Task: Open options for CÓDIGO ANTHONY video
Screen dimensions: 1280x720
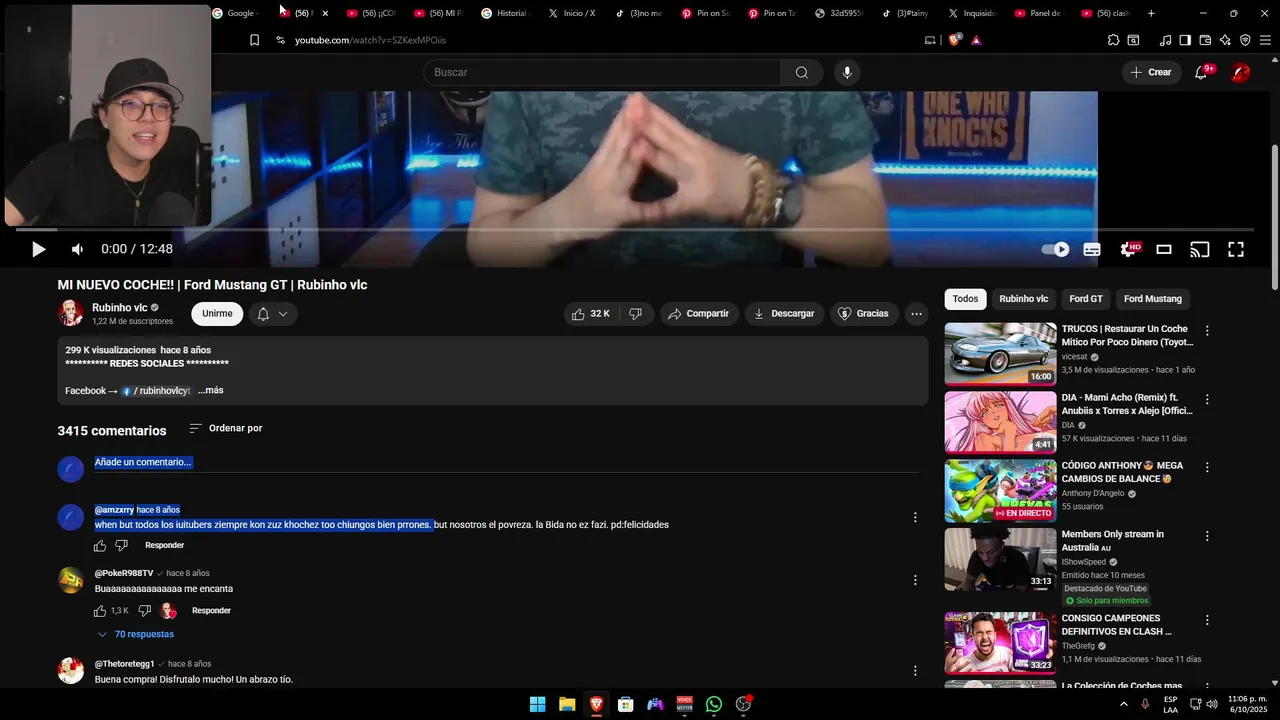Action: tap(1207, 467)
